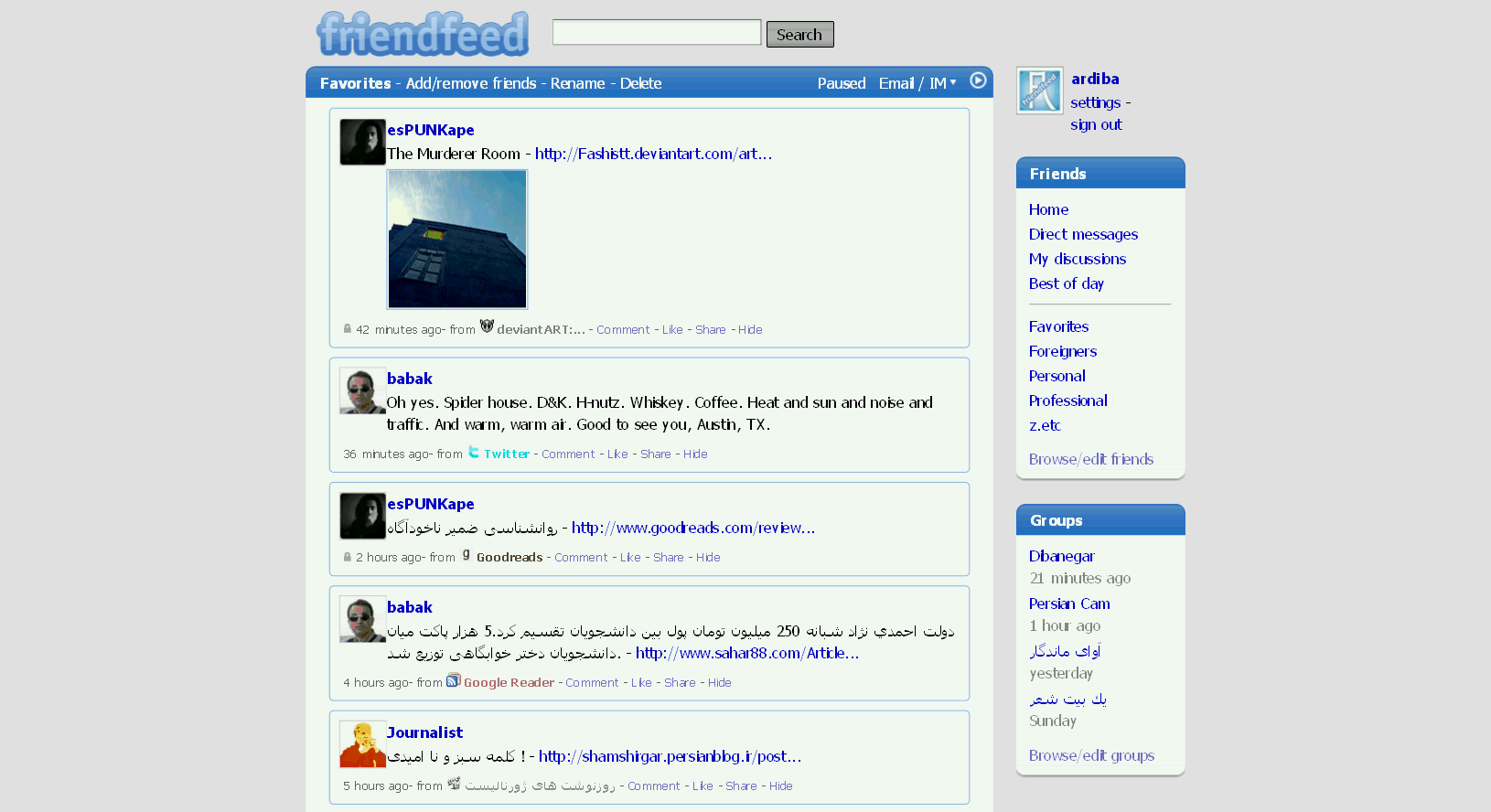Screen dimensions: 1491x812
Task: Select Foreigners friend list
Action: point(1062,351)
